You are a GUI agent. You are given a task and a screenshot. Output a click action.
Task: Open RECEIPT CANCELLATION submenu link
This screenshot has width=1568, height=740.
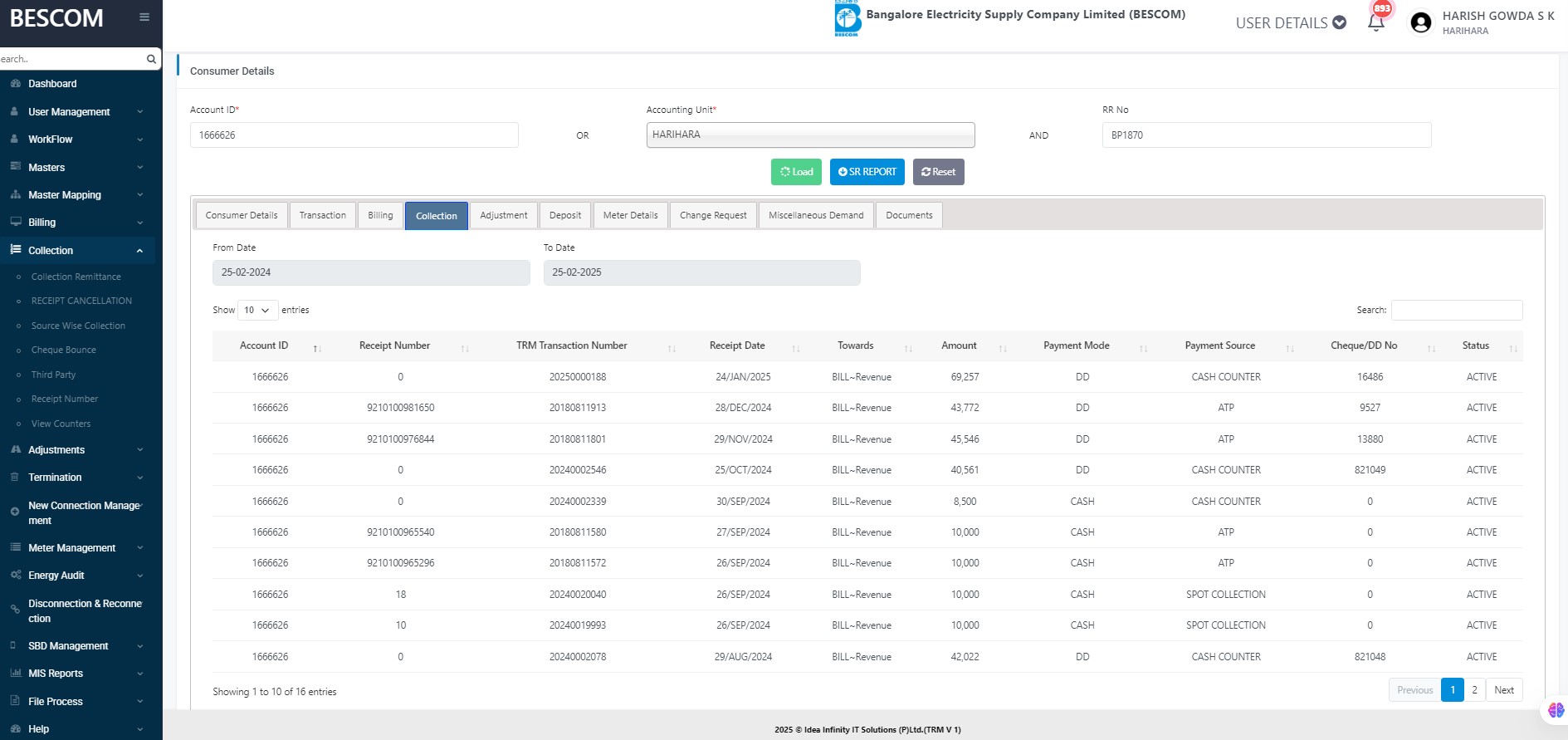[81, 301]
